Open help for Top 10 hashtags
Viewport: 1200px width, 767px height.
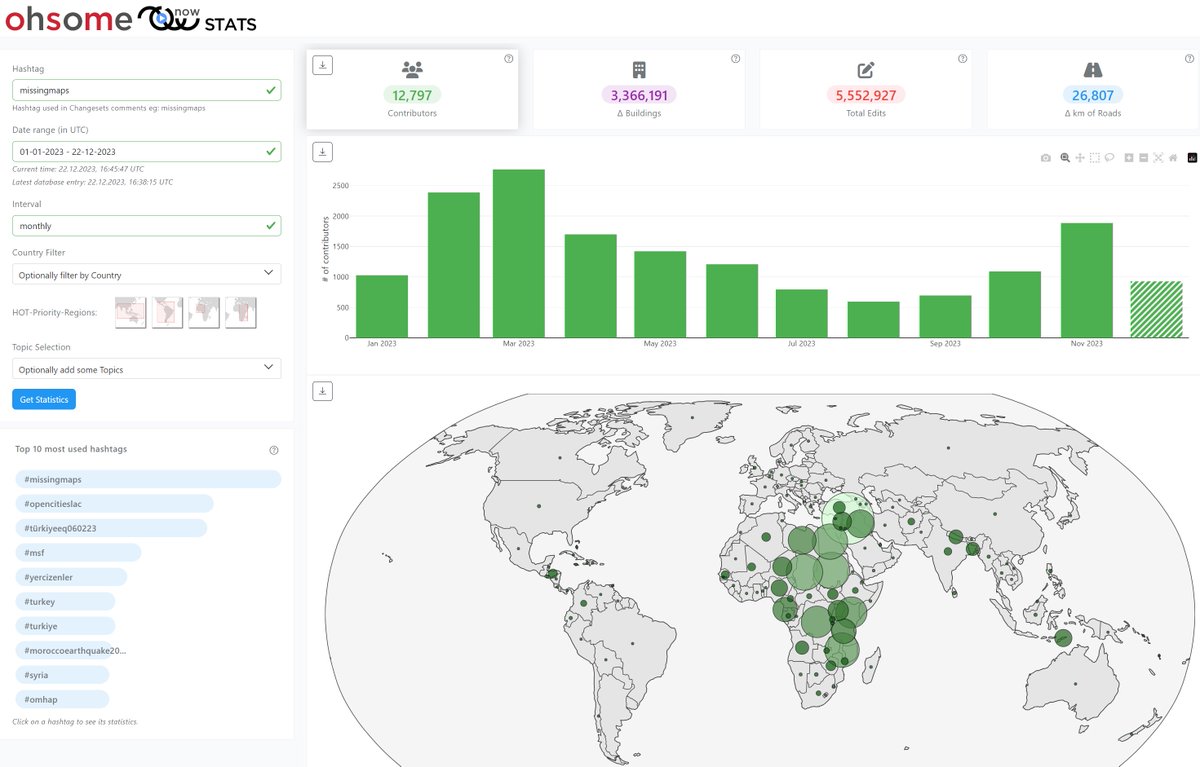(274, 450)
